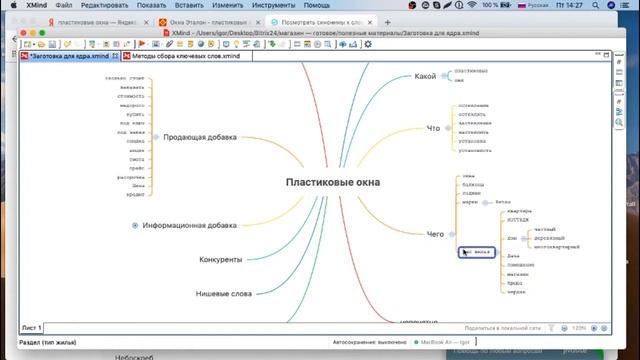Screen dimensions: 640x360
Task: Click the paperclip attachment icon
Action: (x=169, y=44)
